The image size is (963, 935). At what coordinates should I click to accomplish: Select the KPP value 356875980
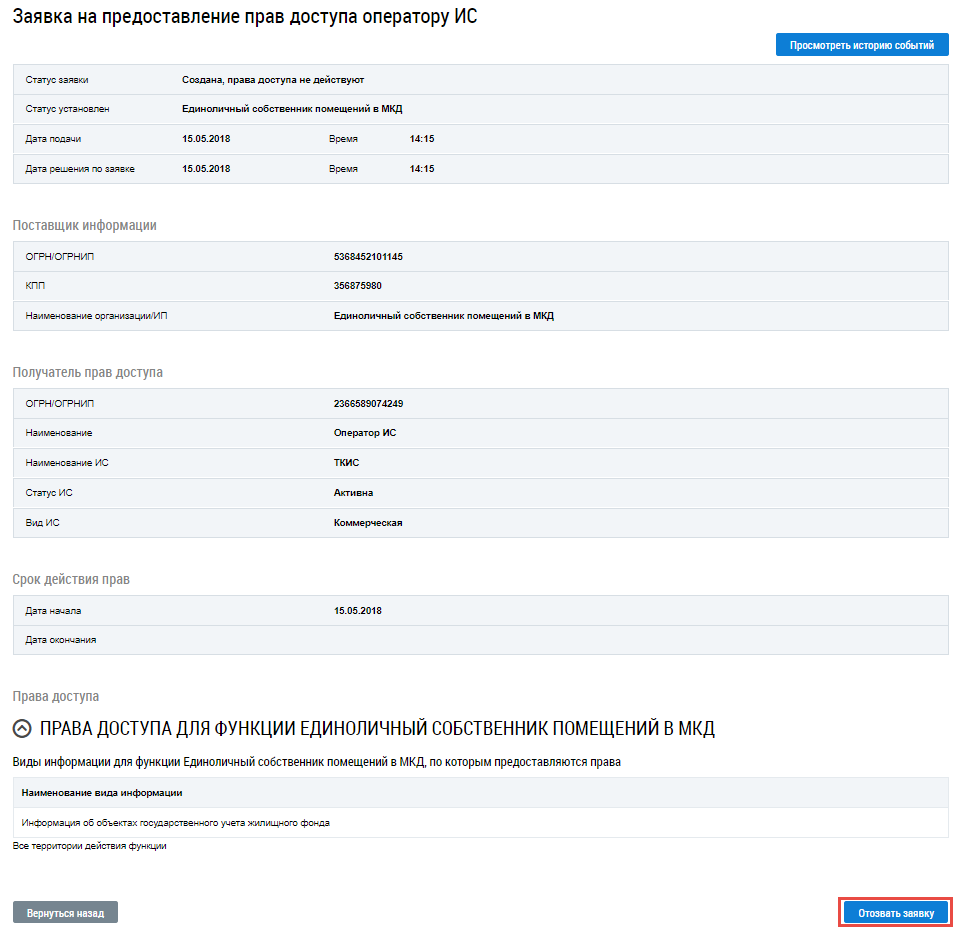pos(358,286)
